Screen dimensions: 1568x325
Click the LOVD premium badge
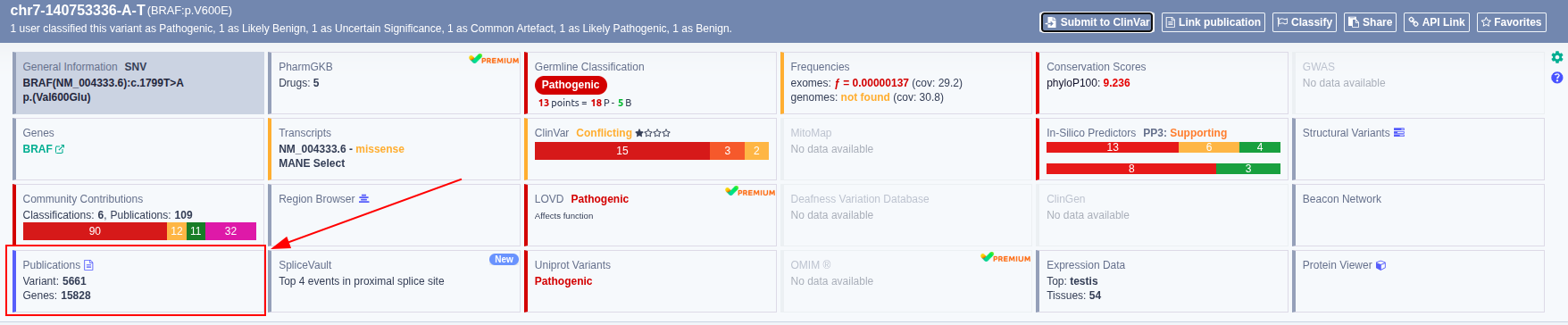coord(750,192)
